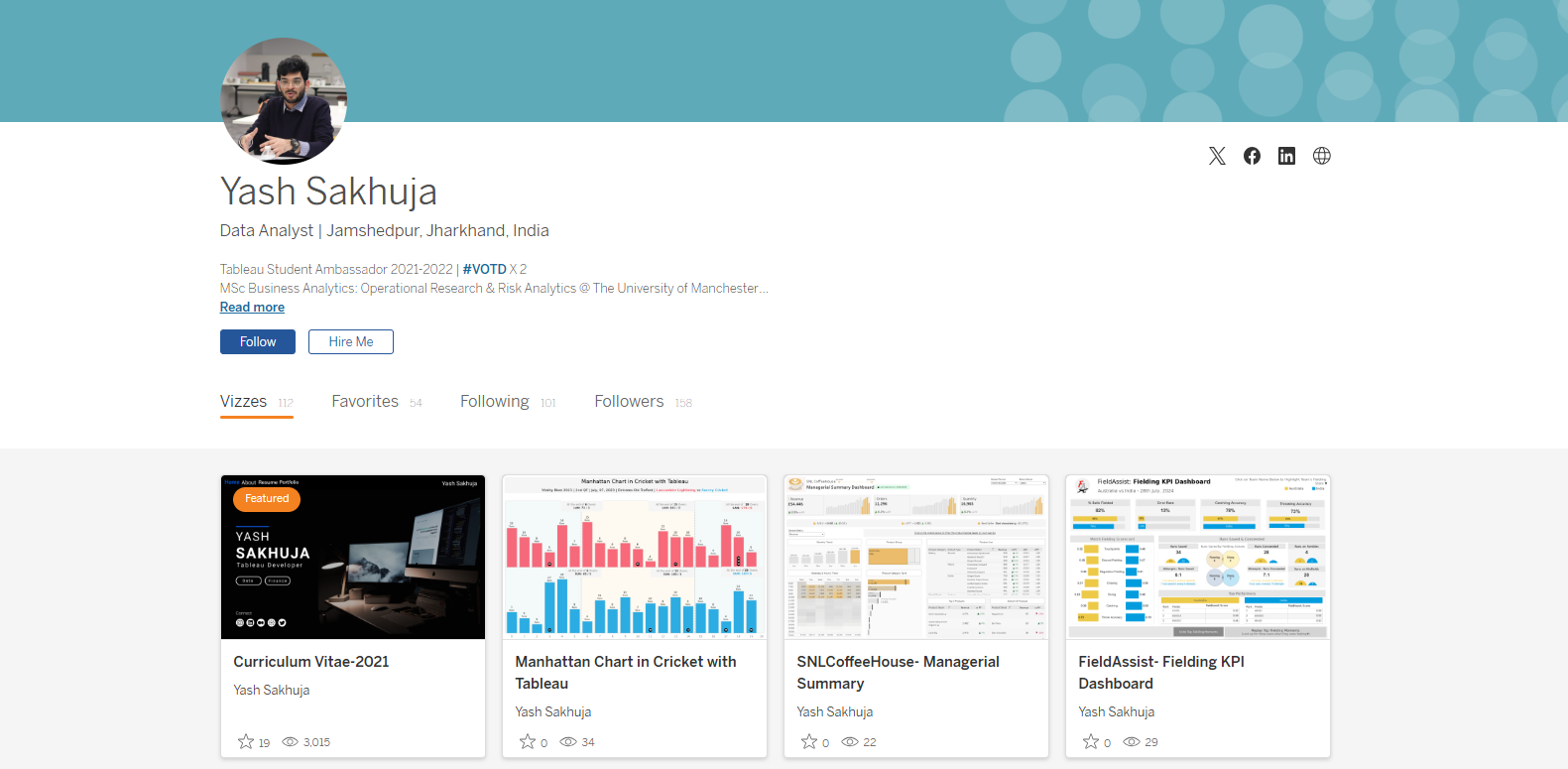Viewport: 1568px width, 769px height.
Task: Open FieldAssist Fielding KPI Dashboard thumbnail
Action: click(x=1197, y=558)
